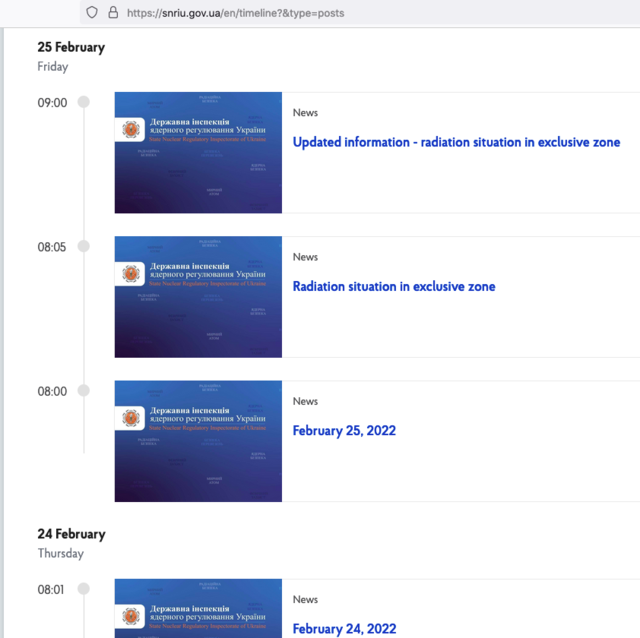The height and width of the screenshot is (638, 640).
Task: Click the inspectorate emblem in 08:01 thumbnail
Action: [x=131, y=616]
